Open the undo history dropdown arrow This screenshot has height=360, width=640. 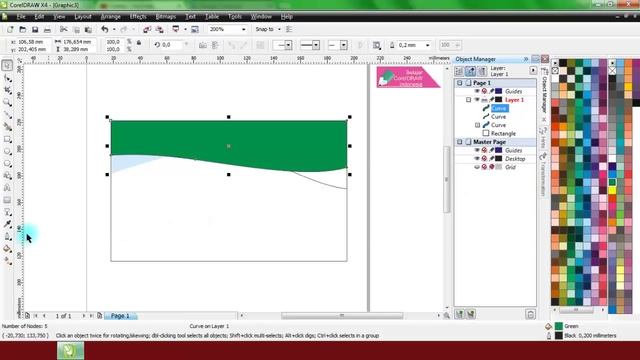click(x=114, y=29)
